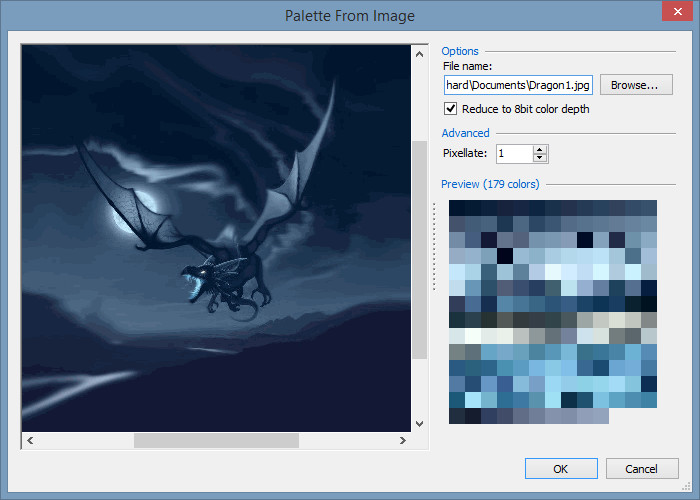The height and width of the screenshot is (500, 700).
Task: Confirm with the OK button
Action: click(561, 469)
